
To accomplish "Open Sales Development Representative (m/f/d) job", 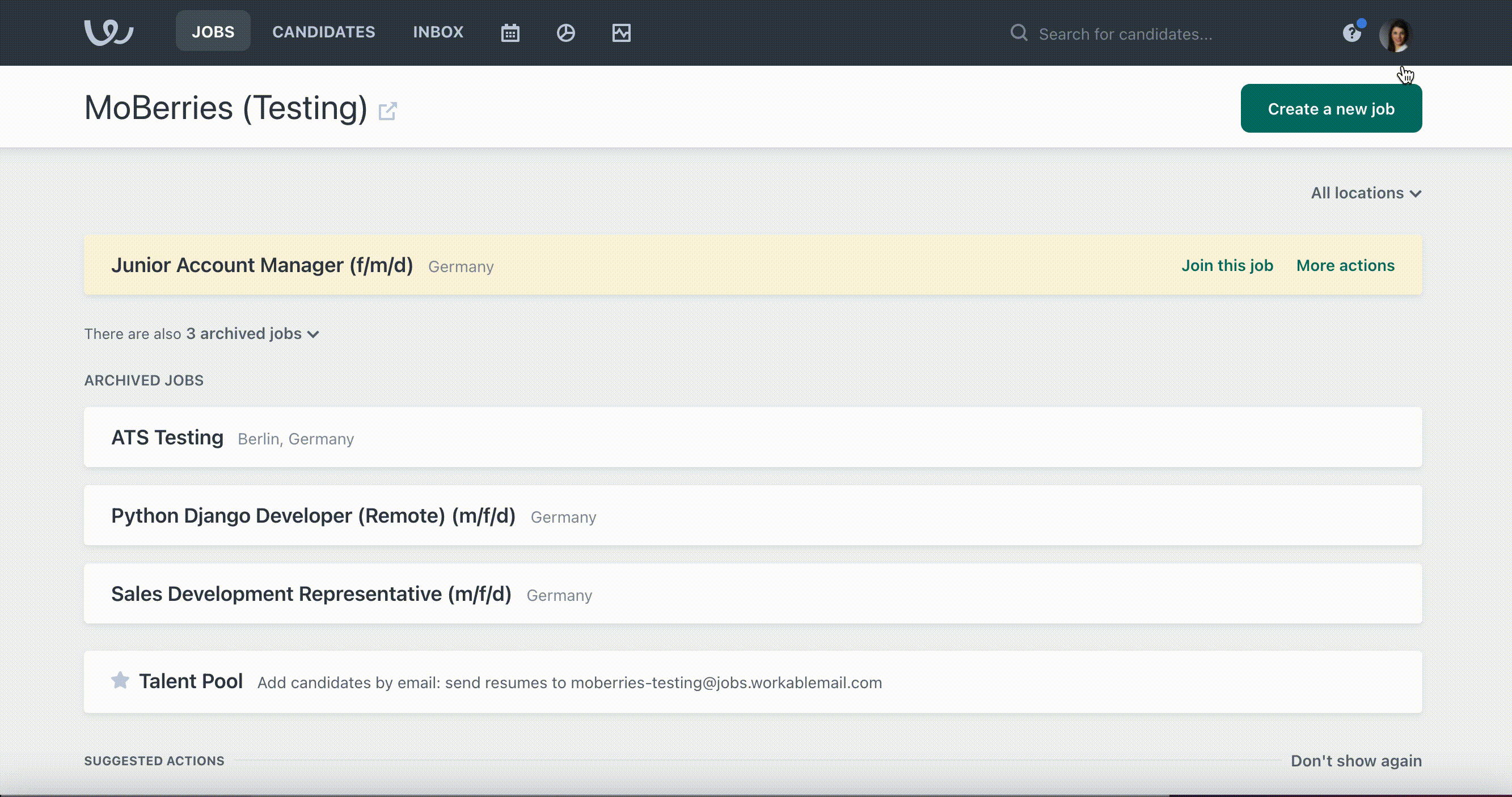I will [311, 594].
